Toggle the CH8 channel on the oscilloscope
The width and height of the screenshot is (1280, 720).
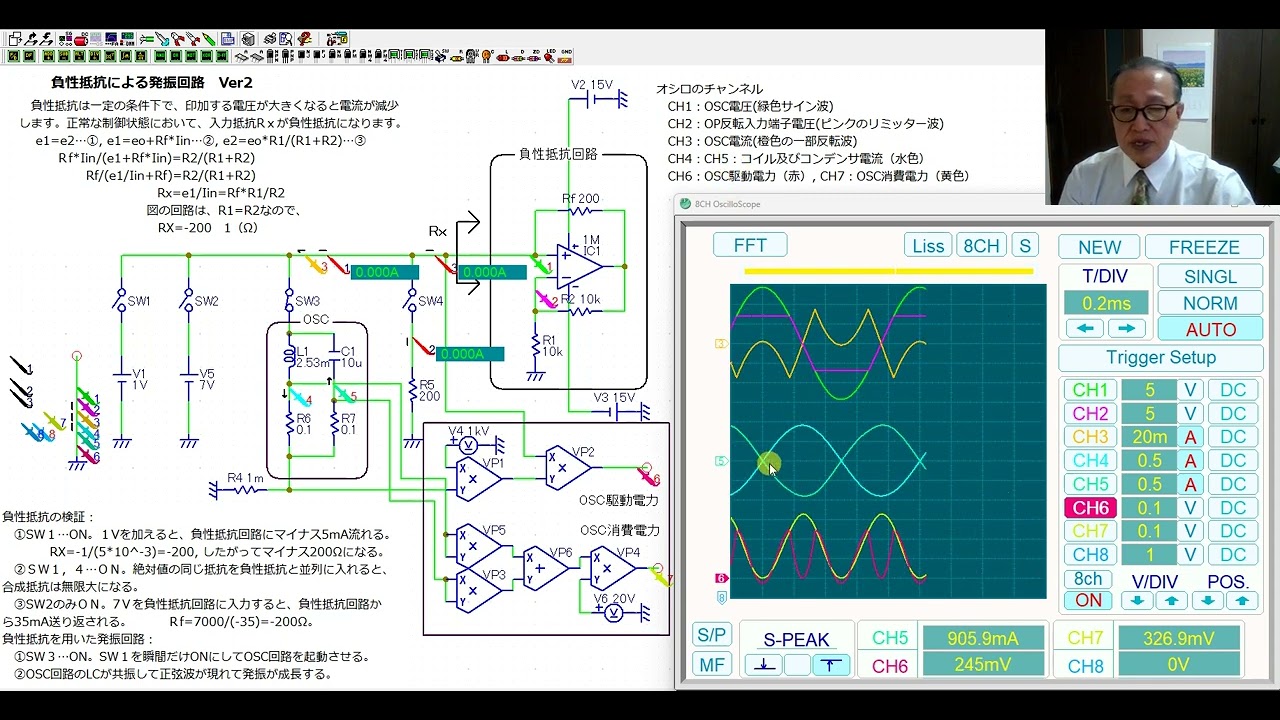tap(1090, 555)
